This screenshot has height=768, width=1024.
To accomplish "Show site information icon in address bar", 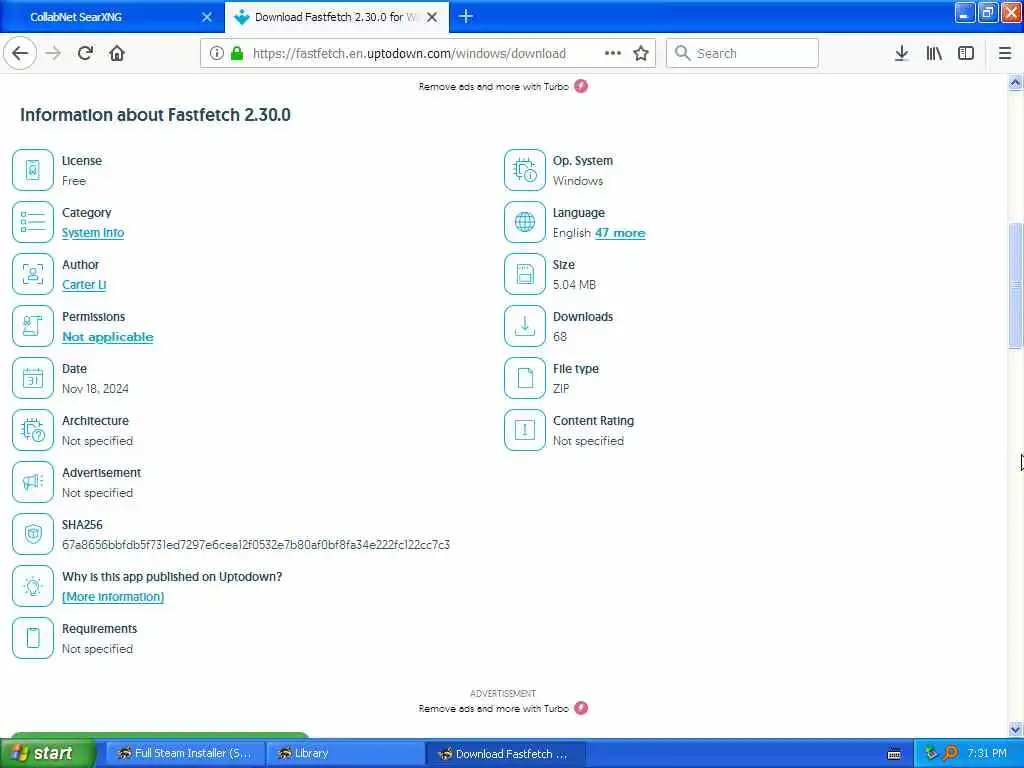I will click(216, 54).
